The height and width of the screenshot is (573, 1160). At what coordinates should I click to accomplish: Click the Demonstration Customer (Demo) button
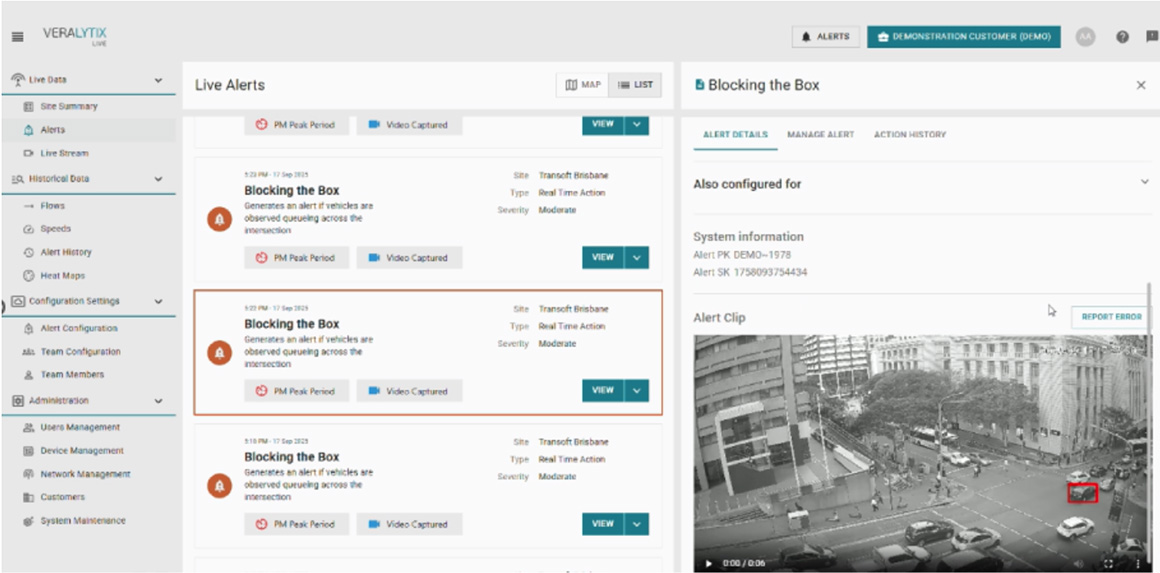(x=963, y=37)
